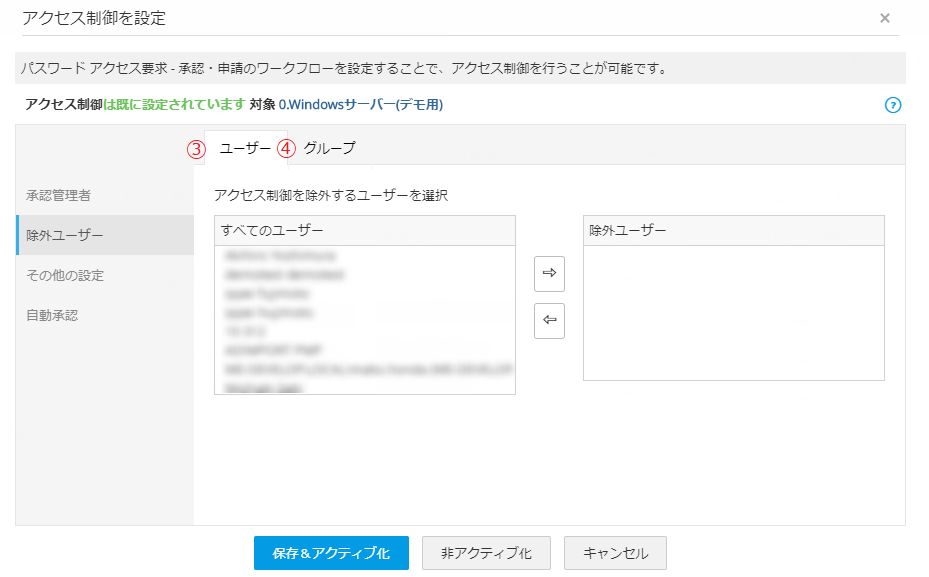Close the アクセス制御を設定 dialog
This screenshot has height=577, width=929.
(x=884, y=18)
